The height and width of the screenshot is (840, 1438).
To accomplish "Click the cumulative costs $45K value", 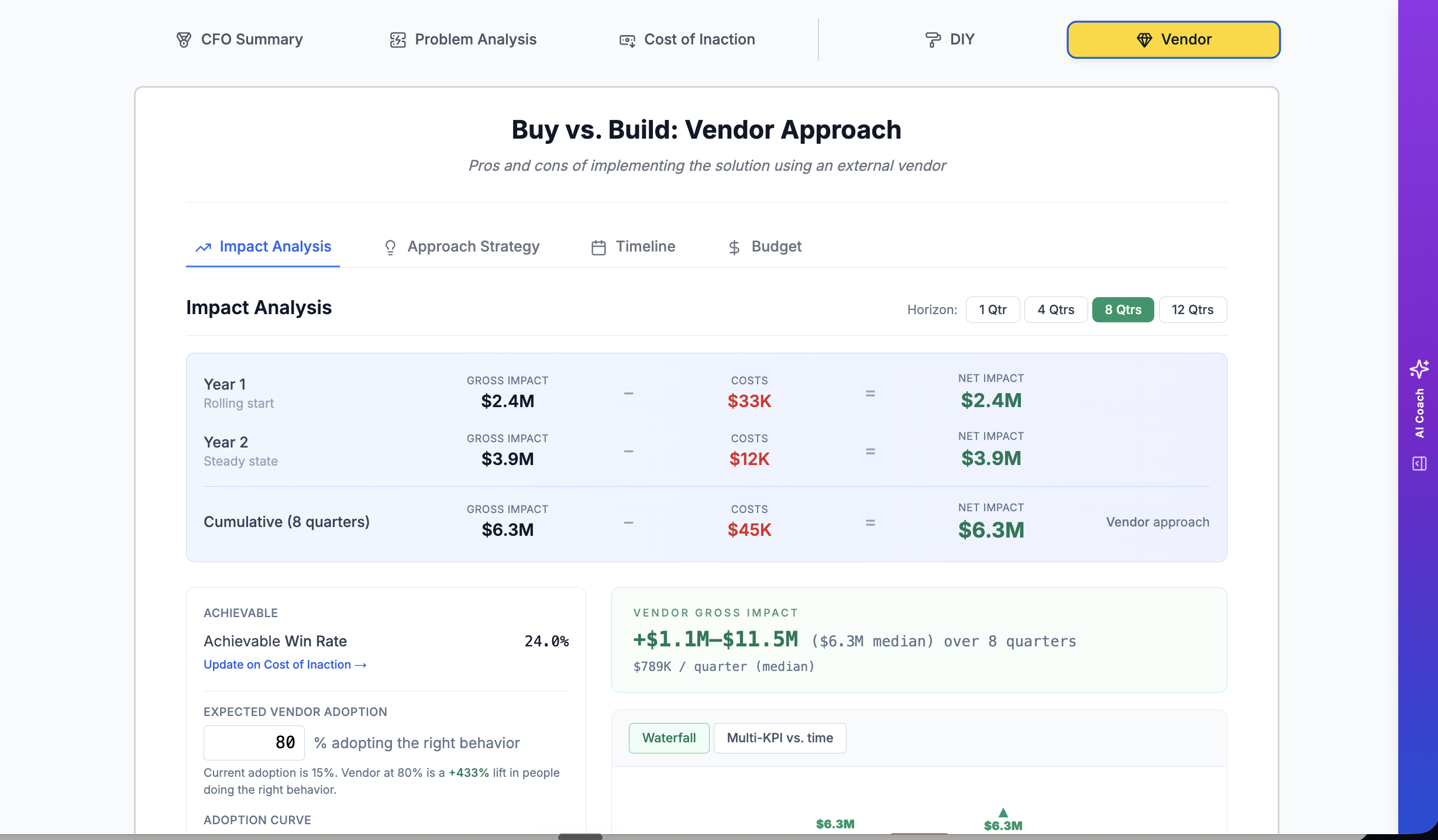I will pyautogui.click(x=749, y=529).
